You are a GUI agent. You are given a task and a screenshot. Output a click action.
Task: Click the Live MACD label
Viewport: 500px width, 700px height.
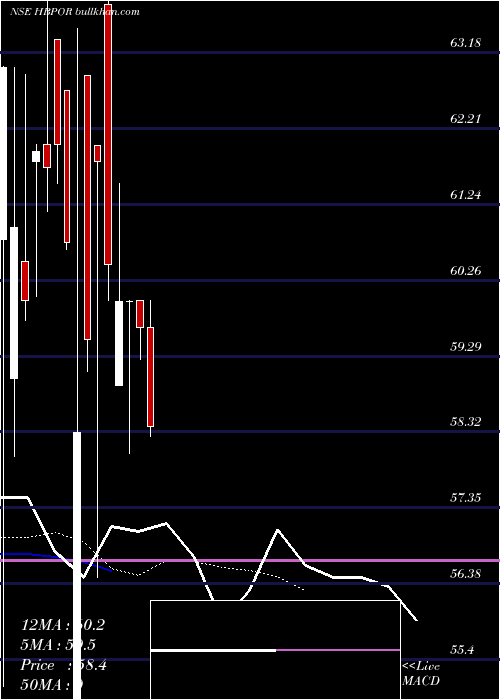tap(421, 674)
